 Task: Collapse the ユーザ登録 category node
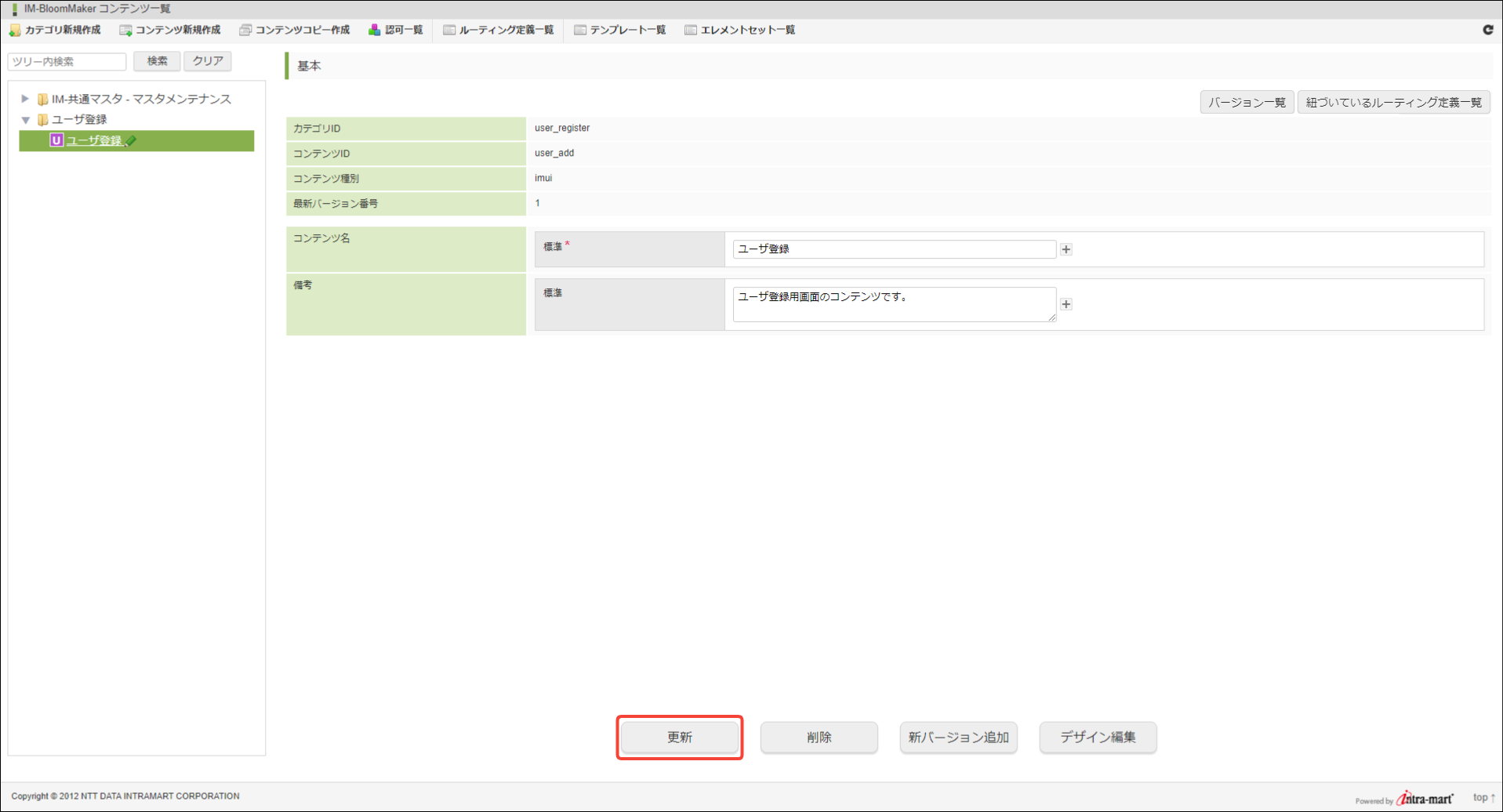click(25, 120)
